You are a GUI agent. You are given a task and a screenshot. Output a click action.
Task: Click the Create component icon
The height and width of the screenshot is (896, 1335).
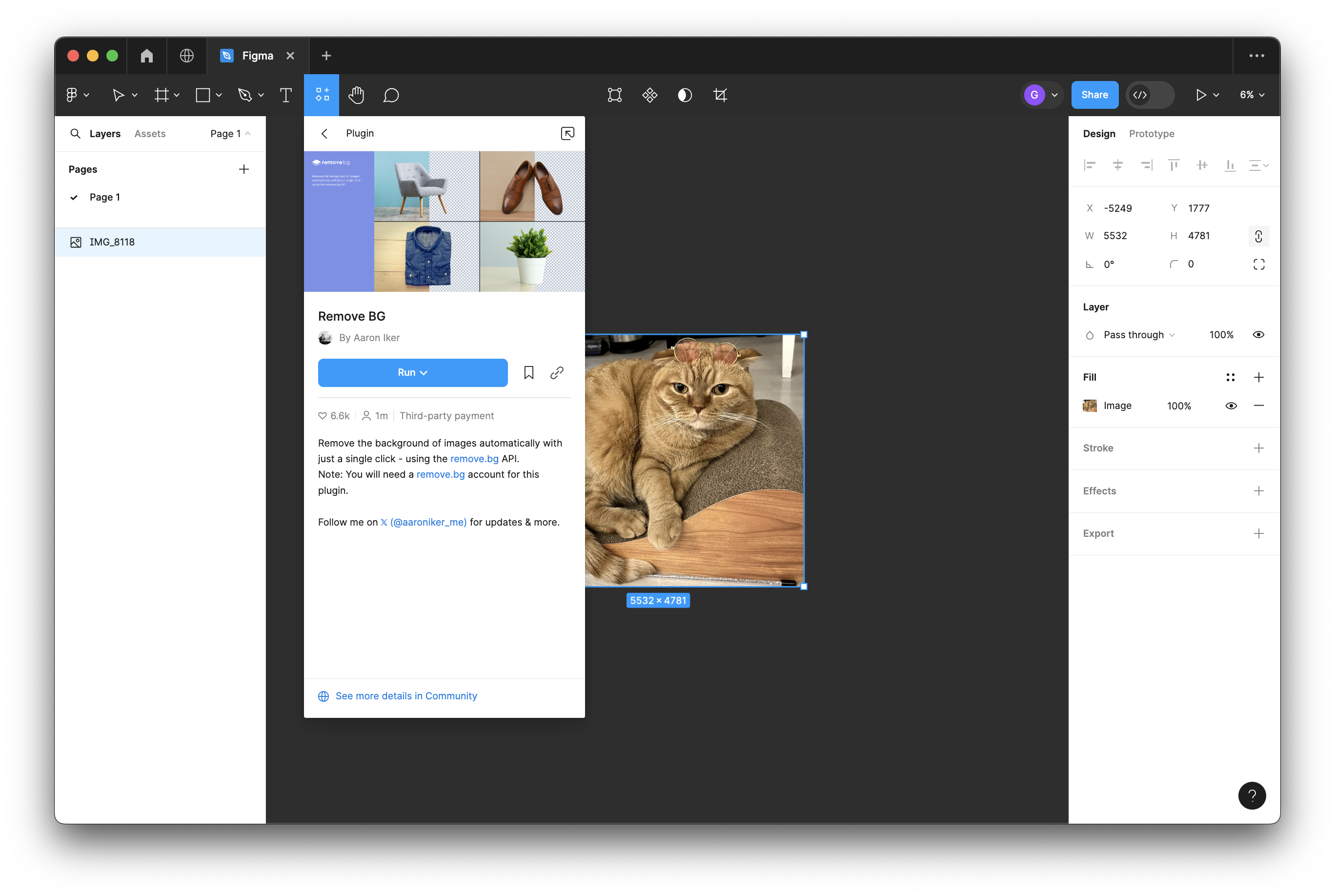pyautogui.click(x=649, y=95)
